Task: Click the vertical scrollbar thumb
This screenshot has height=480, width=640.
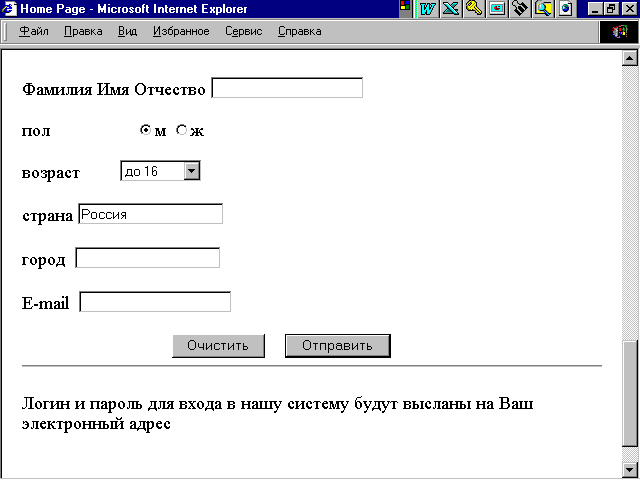Action: click(x=630, y=394)
